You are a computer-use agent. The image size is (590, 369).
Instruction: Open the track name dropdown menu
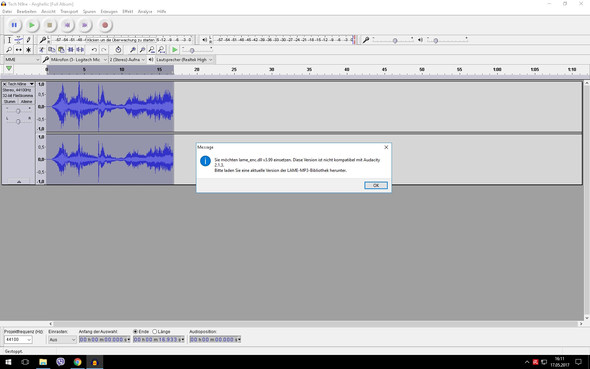(21, 84)
